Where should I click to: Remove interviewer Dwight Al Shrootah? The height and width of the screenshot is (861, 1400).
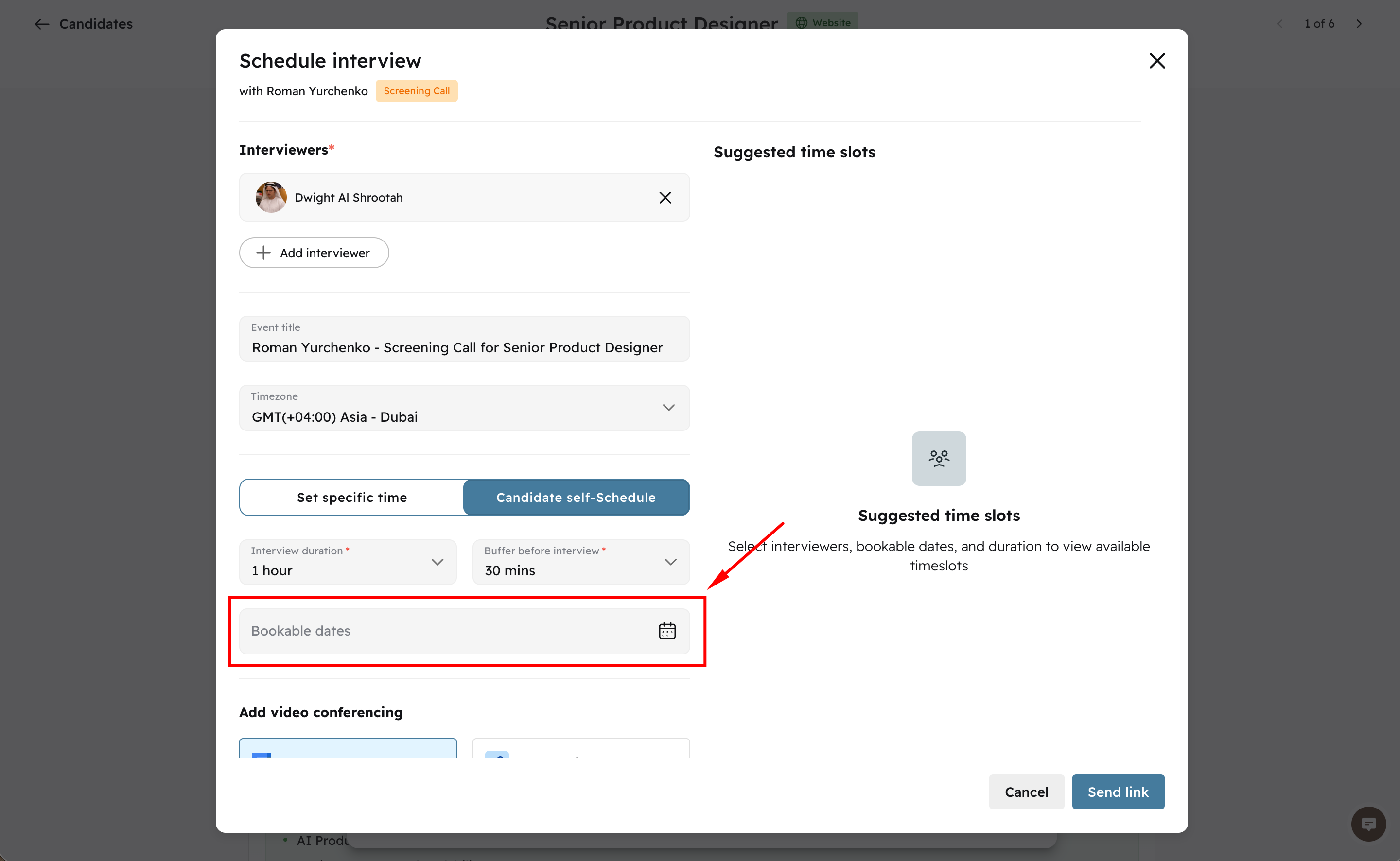coord(665,198)
